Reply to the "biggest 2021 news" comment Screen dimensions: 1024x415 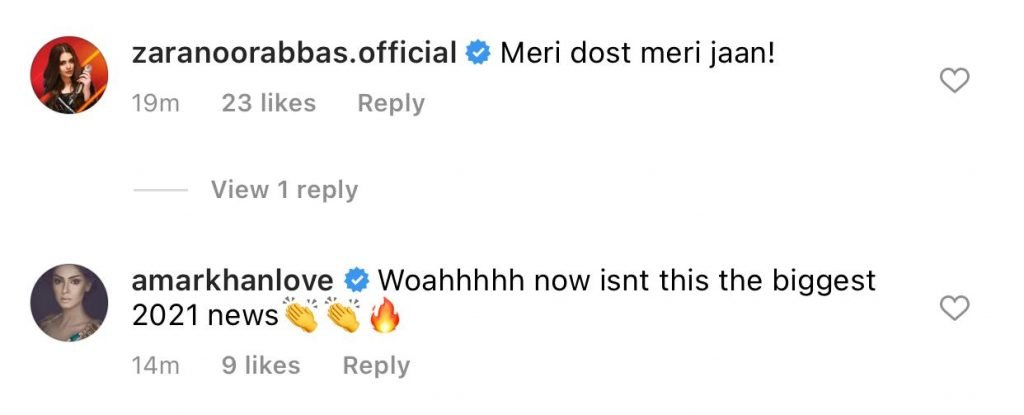tap(376, 366)
